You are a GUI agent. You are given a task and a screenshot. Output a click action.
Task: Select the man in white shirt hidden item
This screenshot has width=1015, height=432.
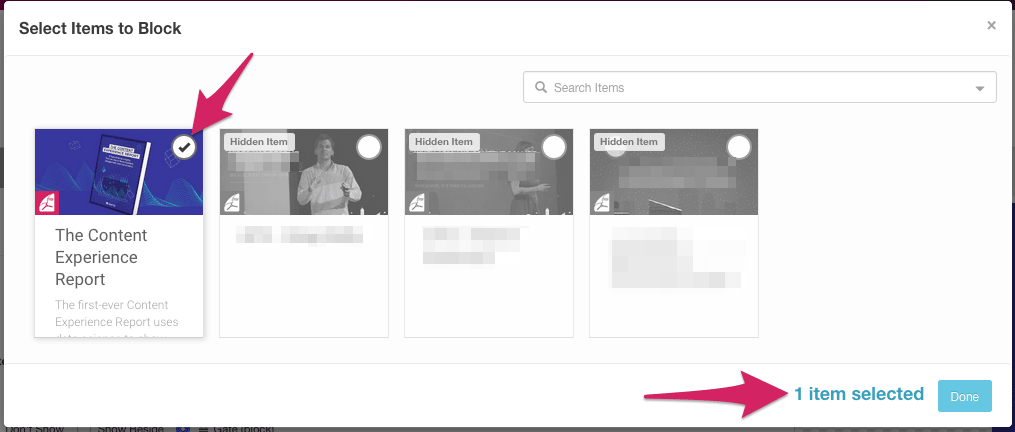point(369,148)
